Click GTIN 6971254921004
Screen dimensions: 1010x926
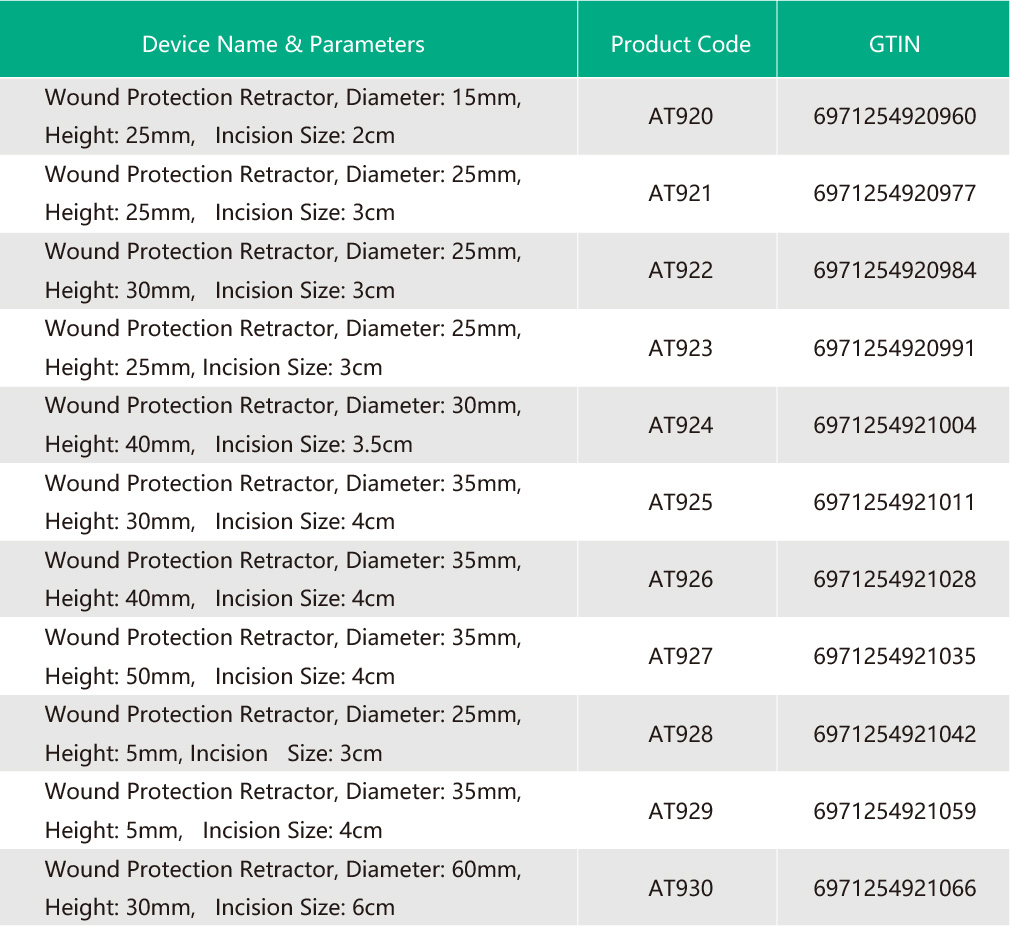click(x=895, y=425)
